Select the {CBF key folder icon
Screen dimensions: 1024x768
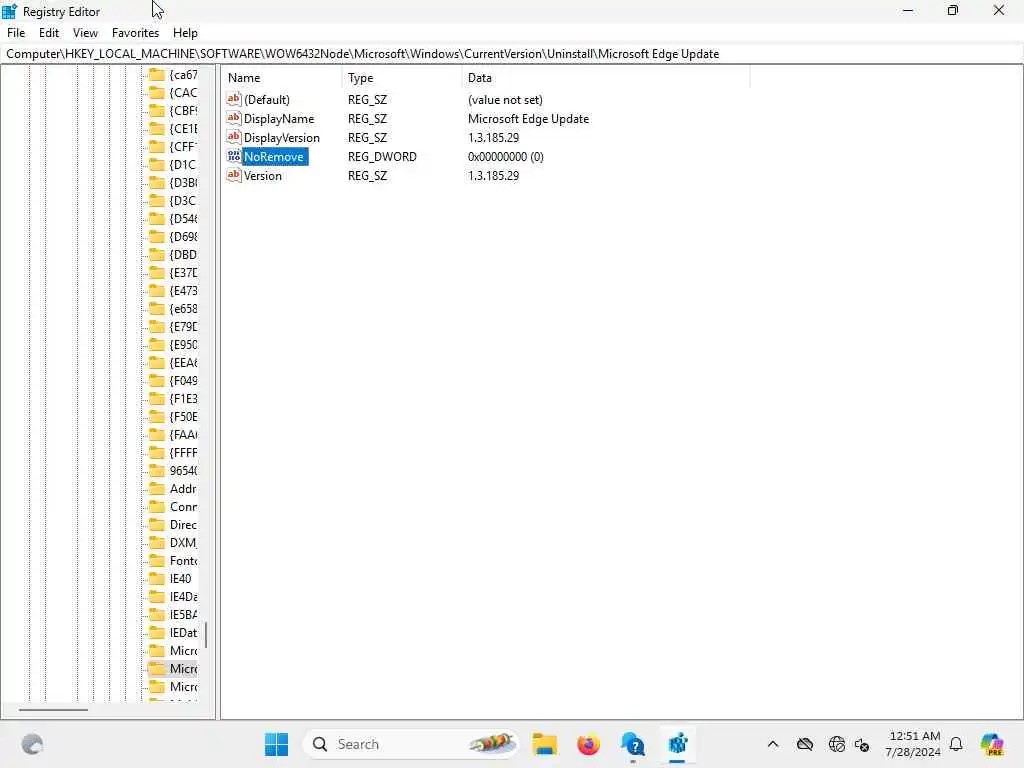click(157, 110)
